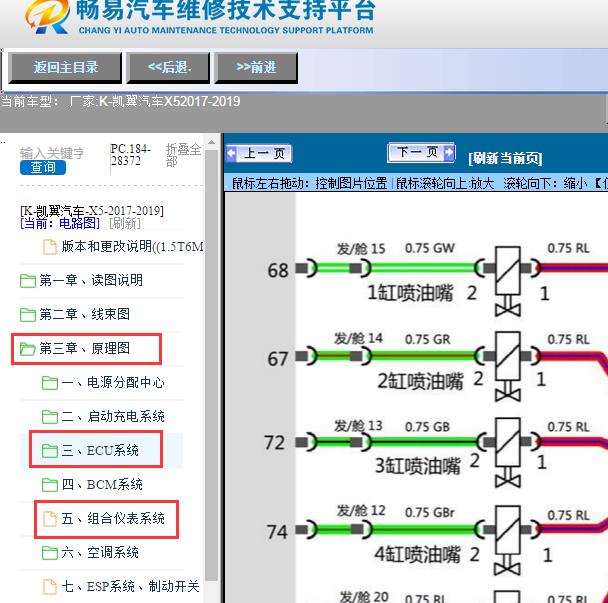Click the folder icon beside 空调系统
Screen dimensions: 608x603
point(50,553)
